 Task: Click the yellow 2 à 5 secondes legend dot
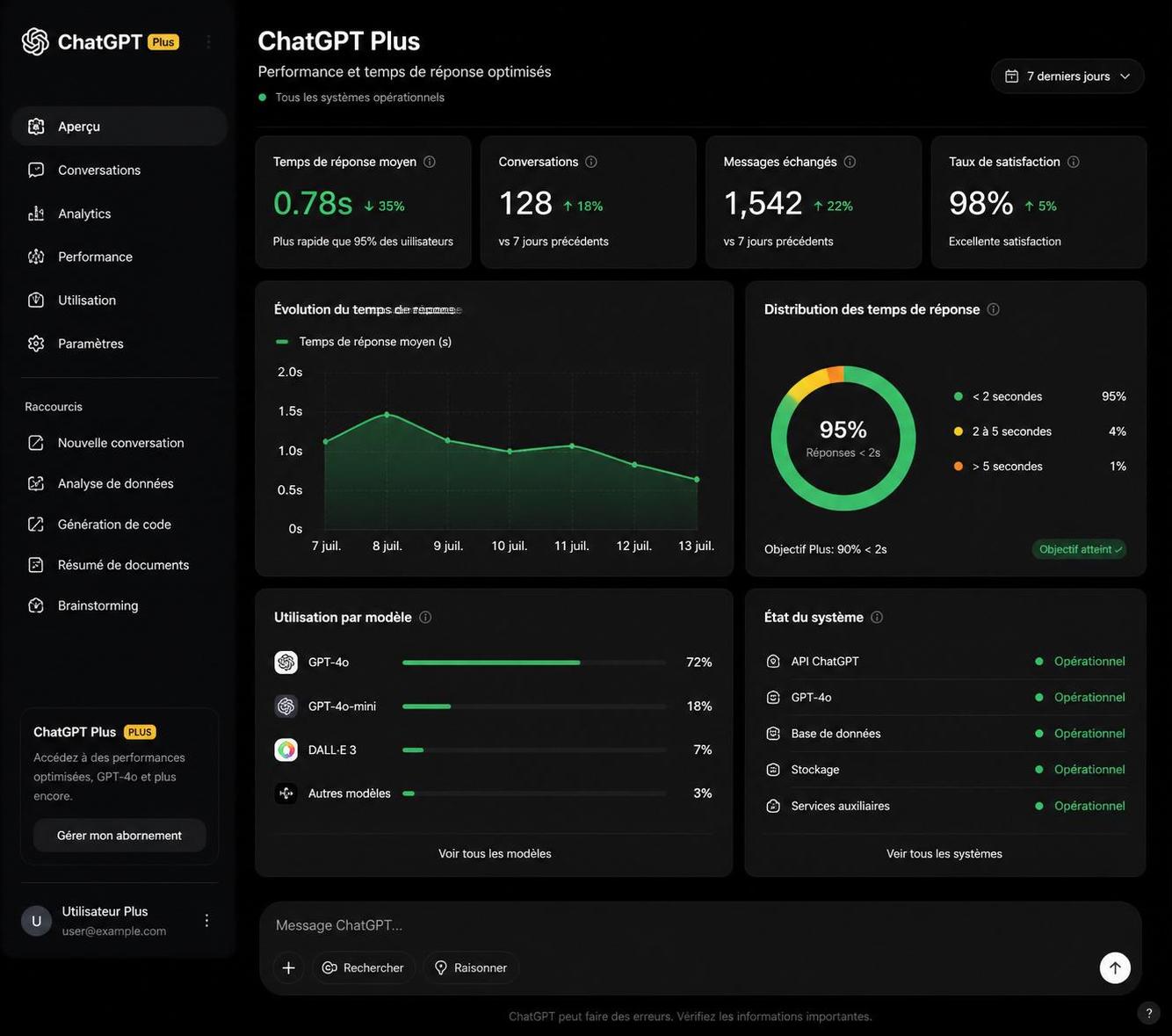click(x=959, y=431)
